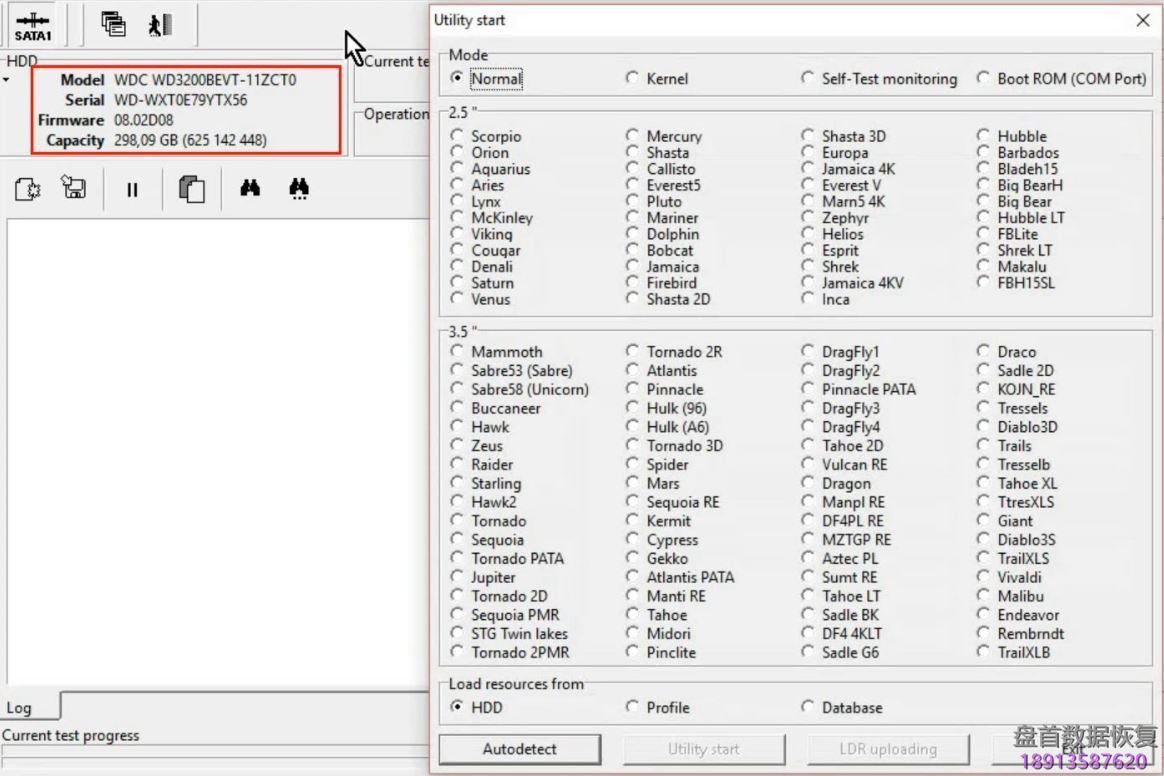1164x776 pixels.
Task: Select the SATA1 port icon
Action: pos(31,24)
